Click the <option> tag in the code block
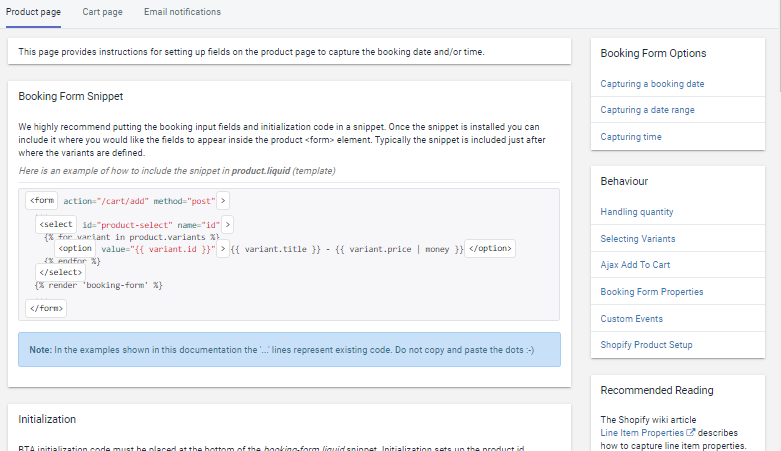781x451 pixels. 76,248
